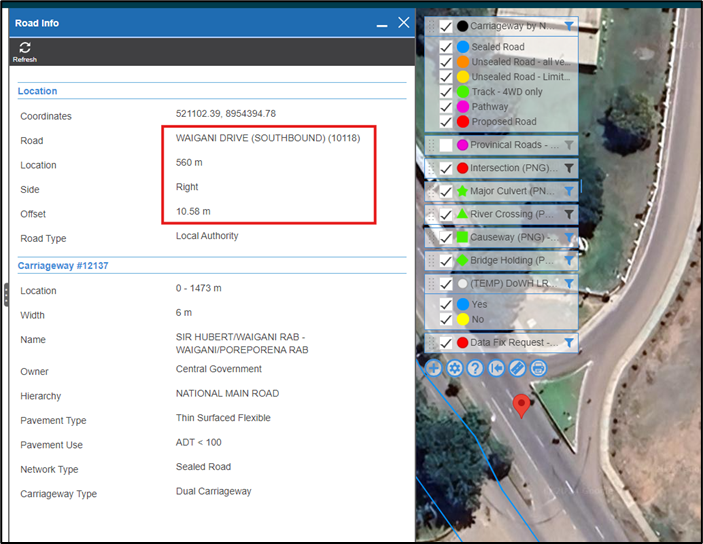Screen dimensions: 703x544
Task: Click the blue Sealed Road swatch
Action: tap(463, 47)
